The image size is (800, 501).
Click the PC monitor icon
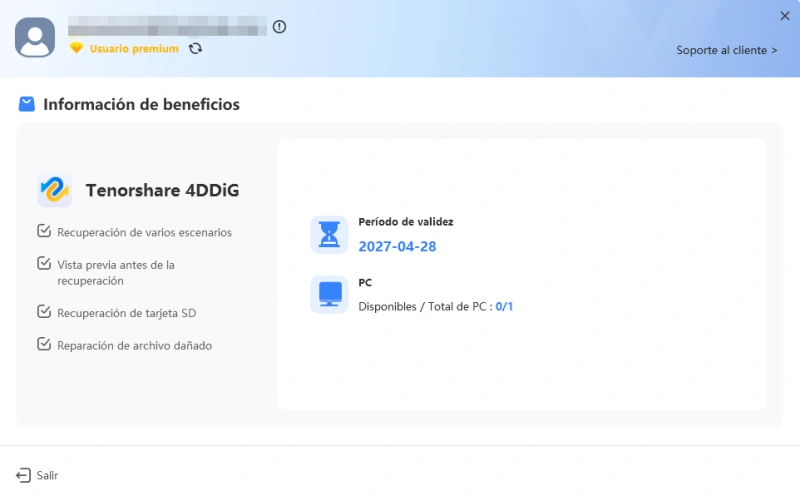(329, 294)
